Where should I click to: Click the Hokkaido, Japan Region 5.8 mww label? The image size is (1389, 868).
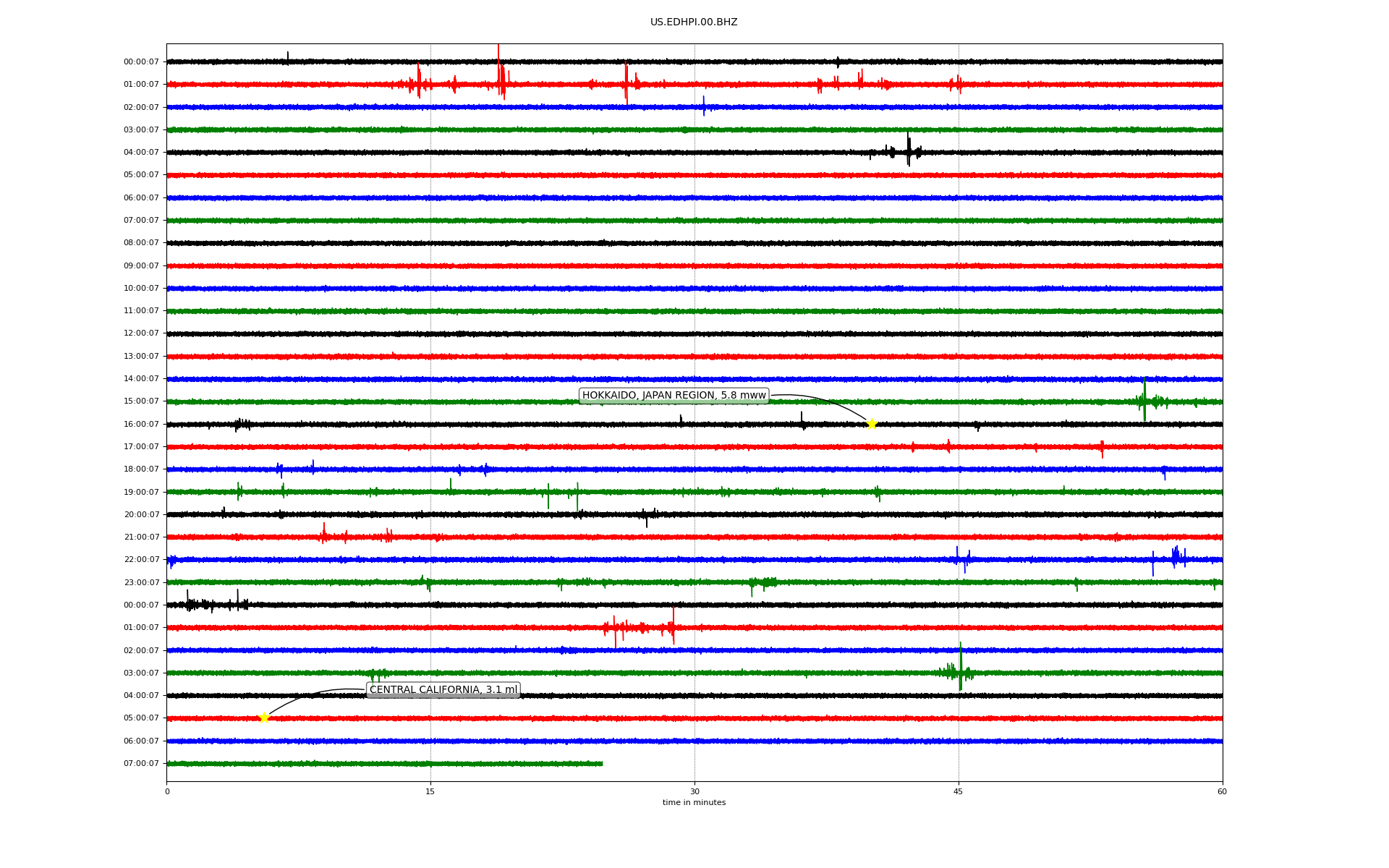click(x=674, y=395)
